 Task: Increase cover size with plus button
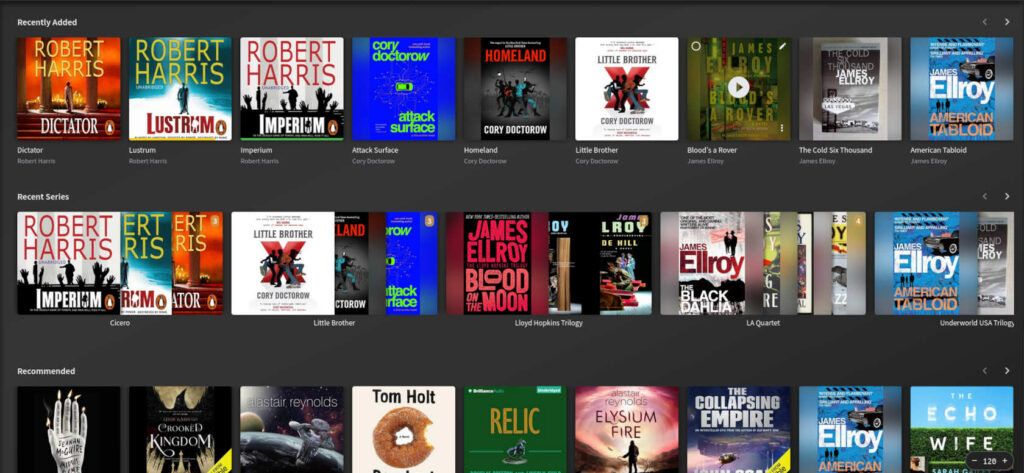pos(1005,461)
